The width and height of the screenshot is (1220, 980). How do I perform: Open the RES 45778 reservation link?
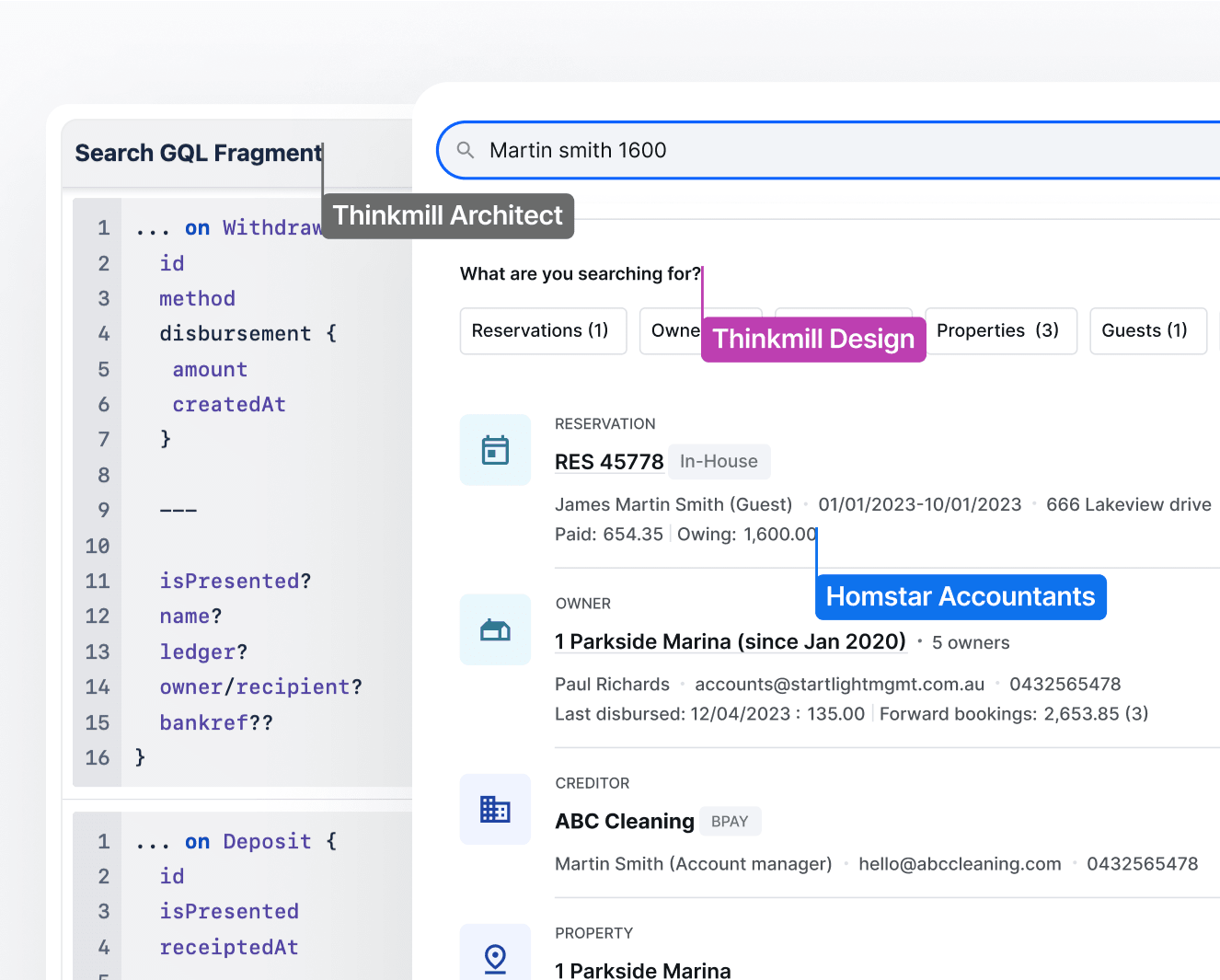click(609, 462)
